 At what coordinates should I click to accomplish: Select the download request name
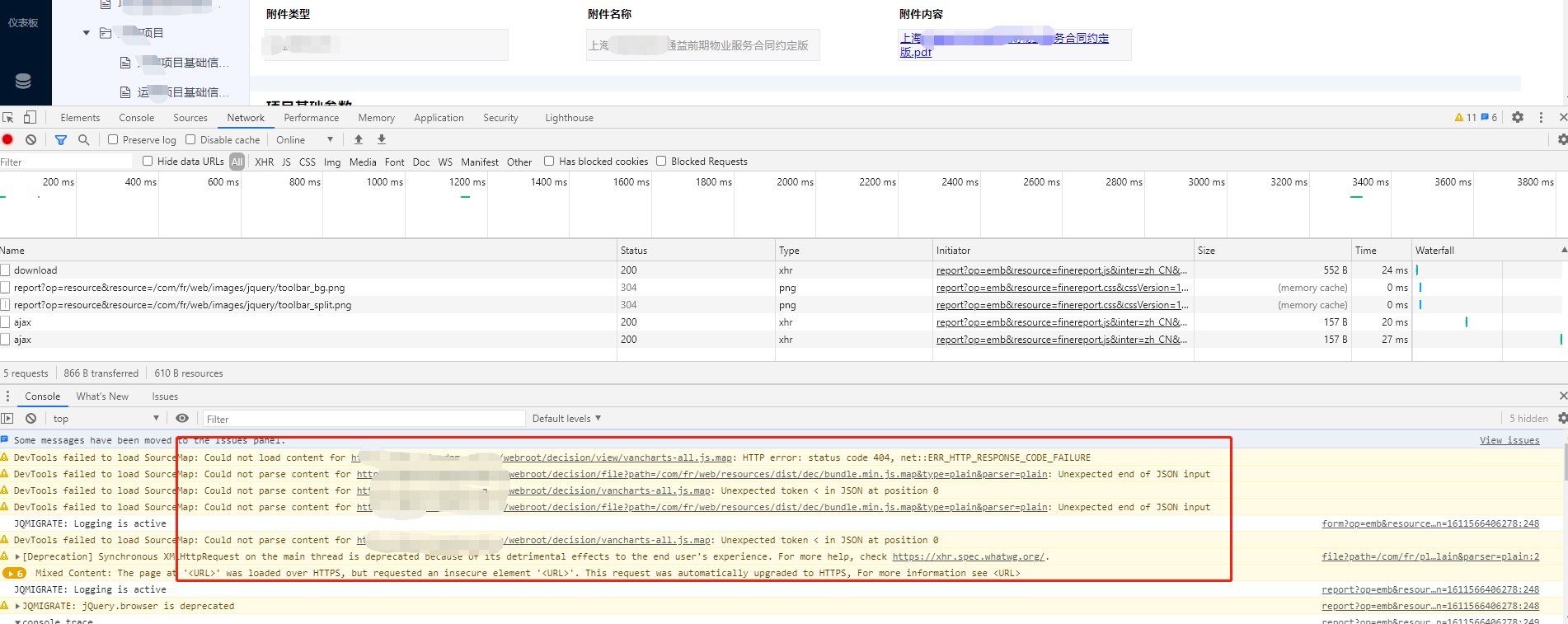coord(35,270)
